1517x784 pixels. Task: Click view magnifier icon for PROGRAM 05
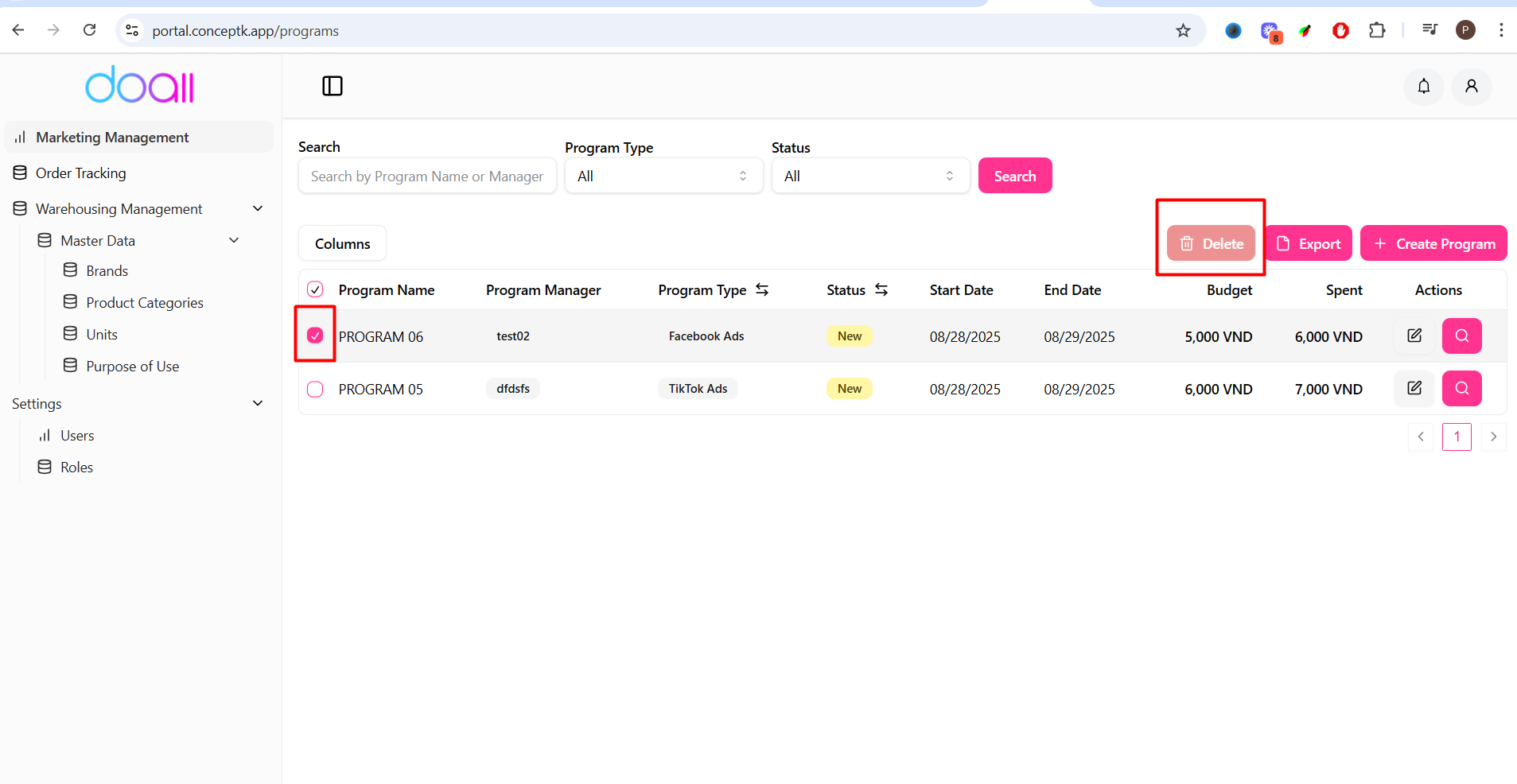[1461, 388]
